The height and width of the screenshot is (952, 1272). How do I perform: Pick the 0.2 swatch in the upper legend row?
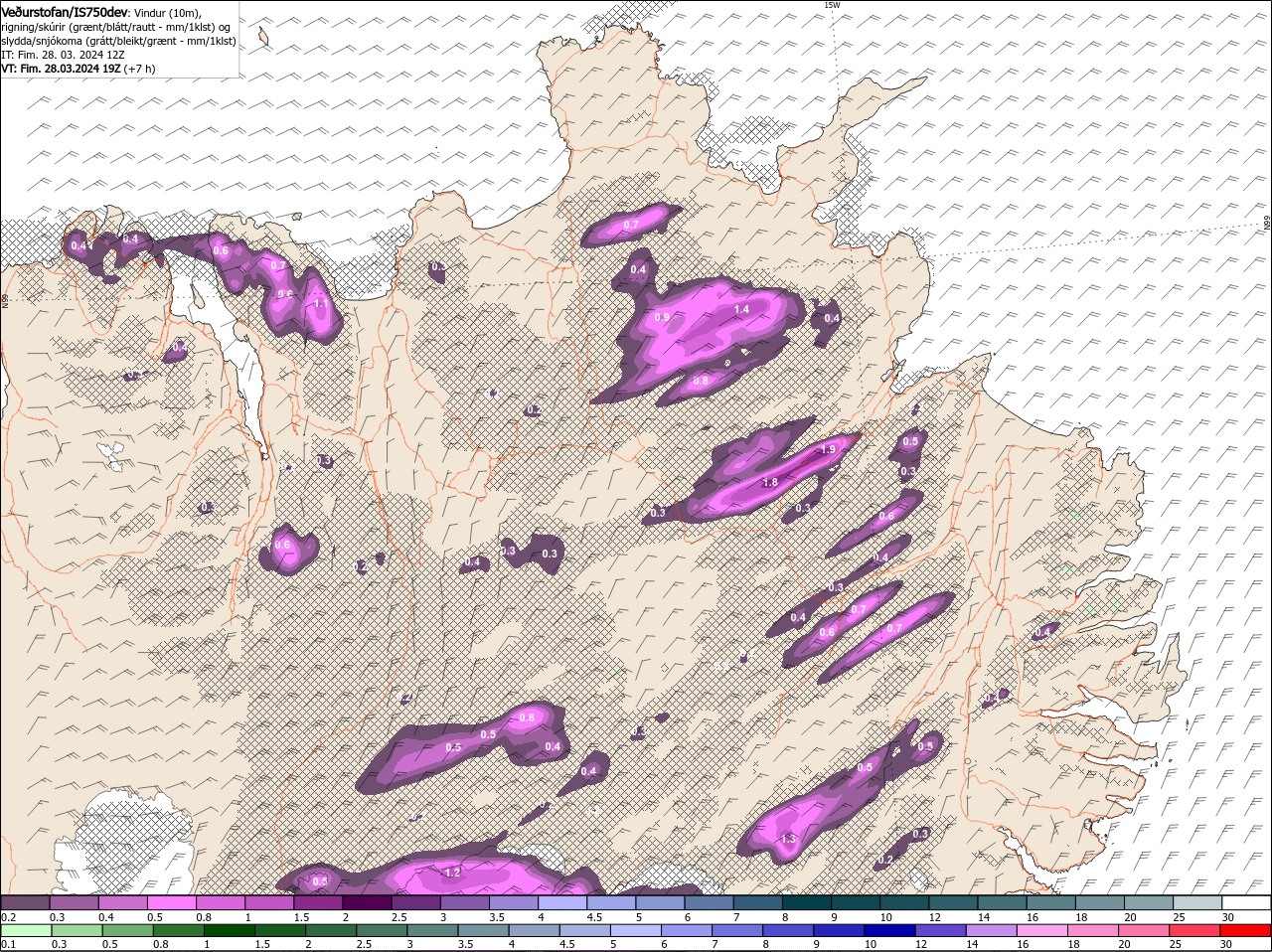pyautogui.click(x=26, y=902)
